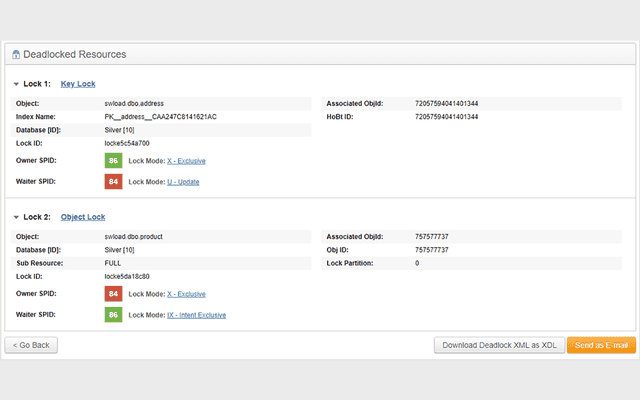Click the U - Update lock mode link
Image resolution: width=640 pixels, height=400 pixels.
pyautogui.click(x=183, y=182)
